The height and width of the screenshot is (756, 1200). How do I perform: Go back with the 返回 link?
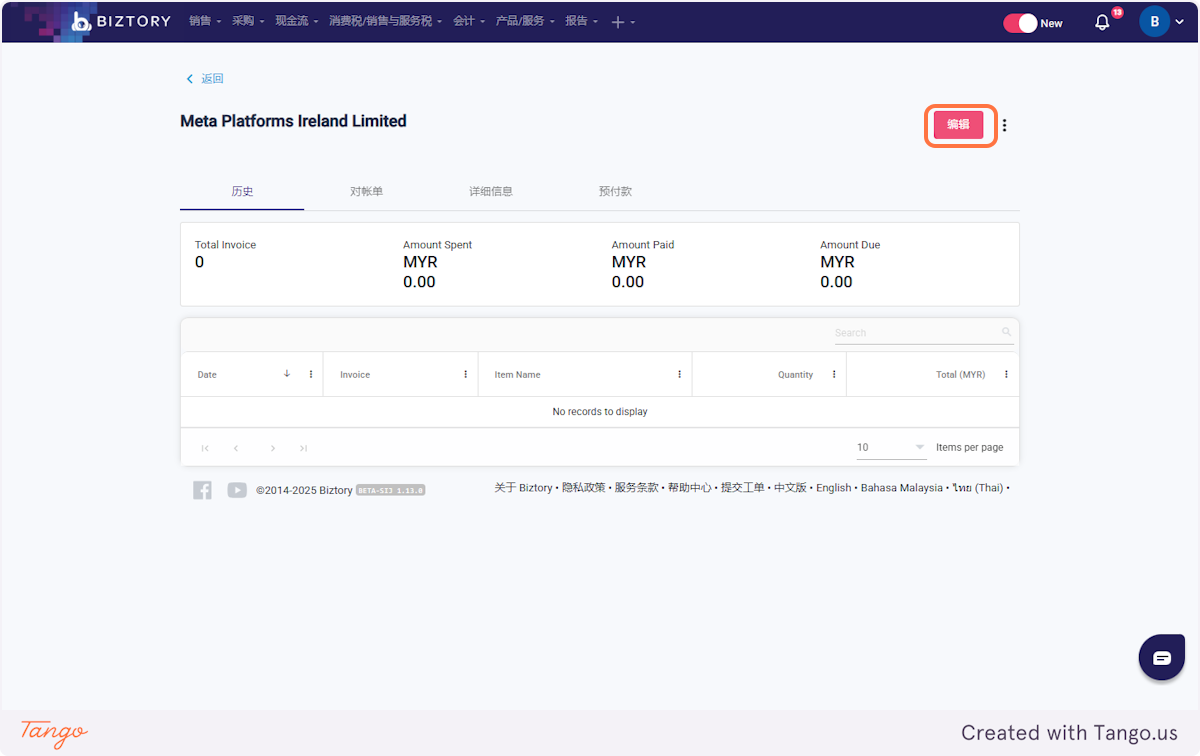coord(205,78)
